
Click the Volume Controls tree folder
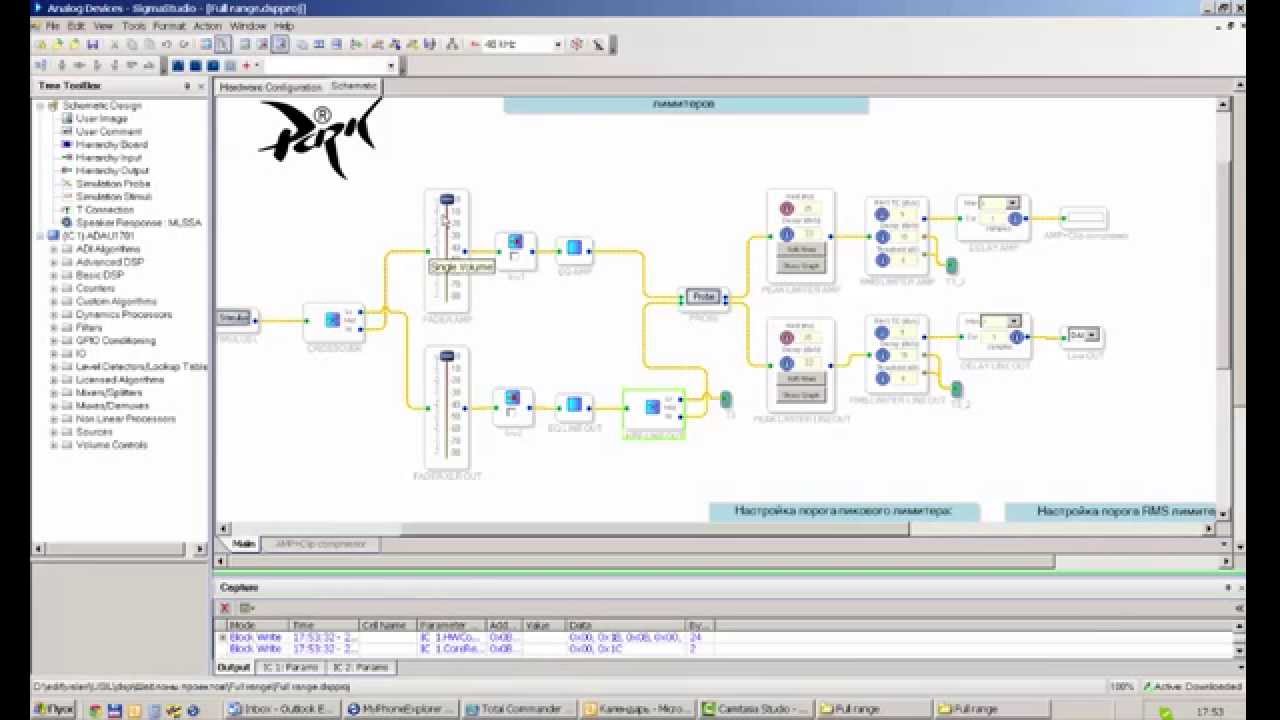[x=111, y=444]
